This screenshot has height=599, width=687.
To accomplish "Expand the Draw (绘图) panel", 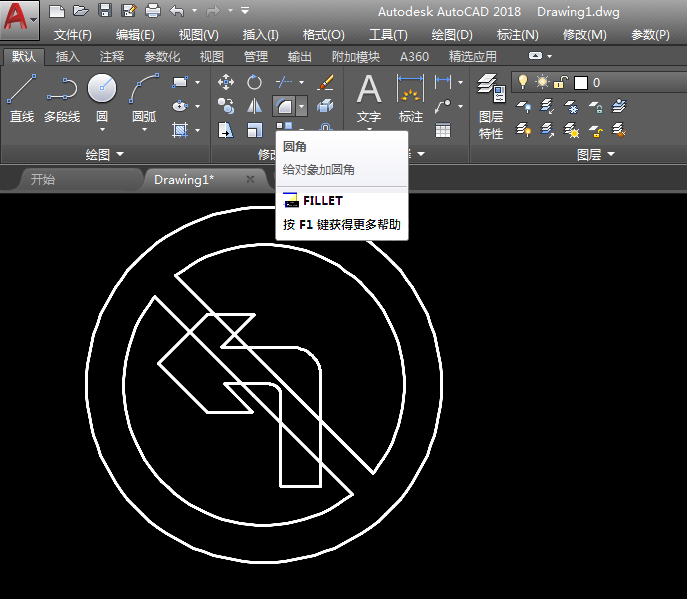I will (x=105, y=155).
